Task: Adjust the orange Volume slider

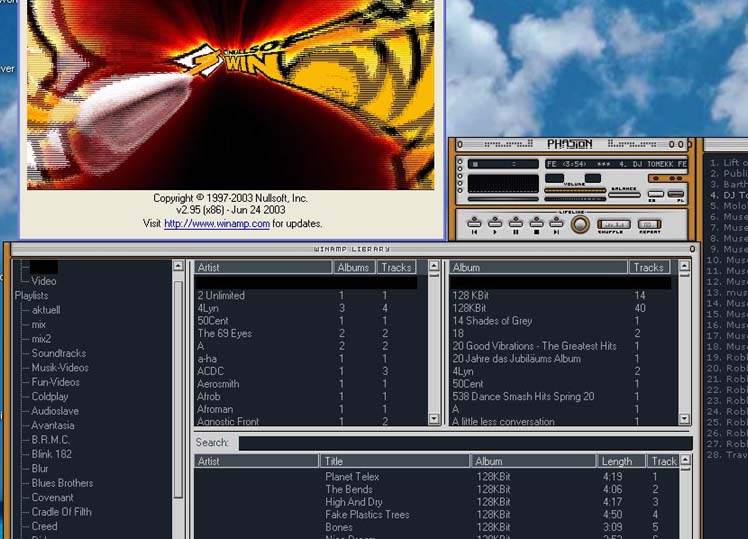Action: (575, 190)
